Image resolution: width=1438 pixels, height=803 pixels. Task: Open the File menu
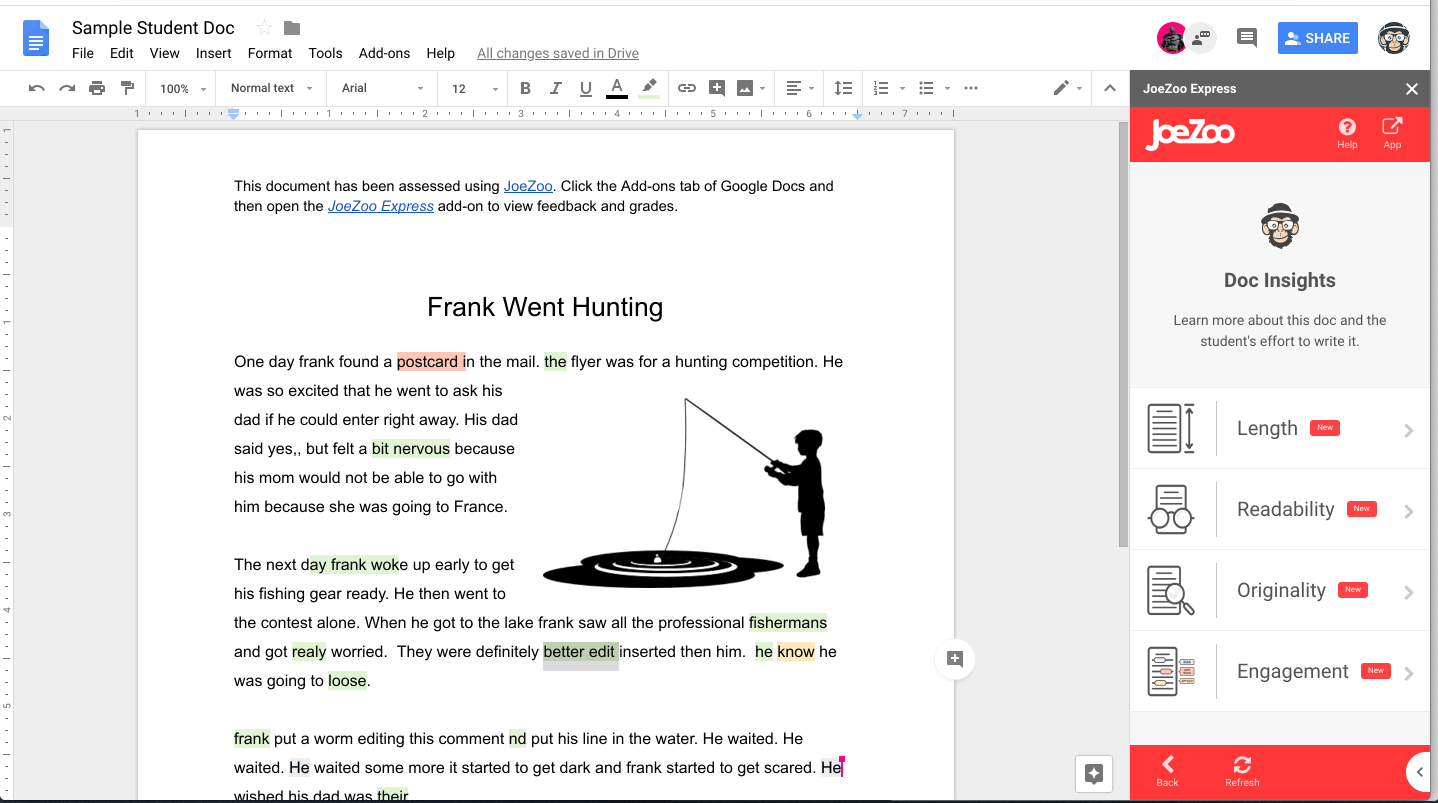[83, 53]
